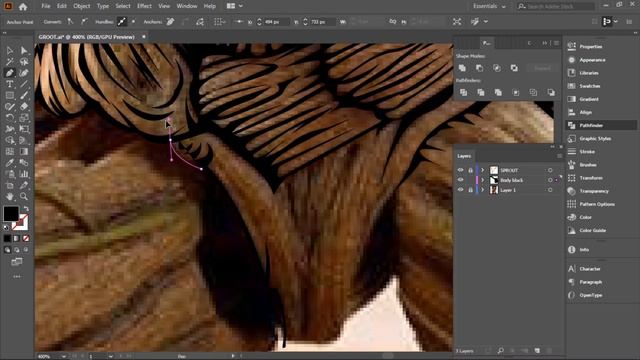Viewport: 640px width, 360px height.
Task: Select the Pen tool
Action: [10, 73]
